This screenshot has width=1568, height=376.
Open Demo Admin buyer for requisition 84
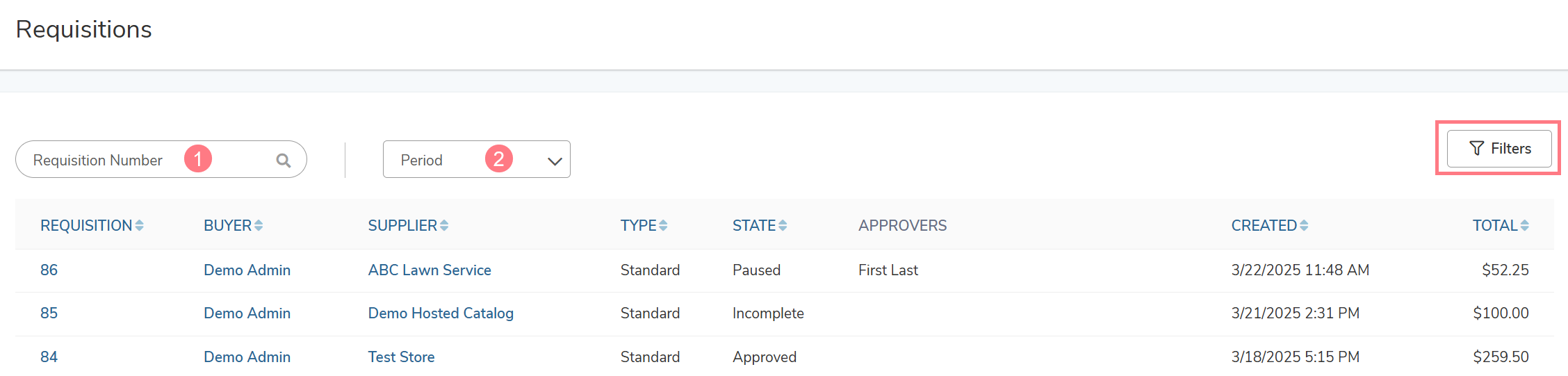coord(247,357)
